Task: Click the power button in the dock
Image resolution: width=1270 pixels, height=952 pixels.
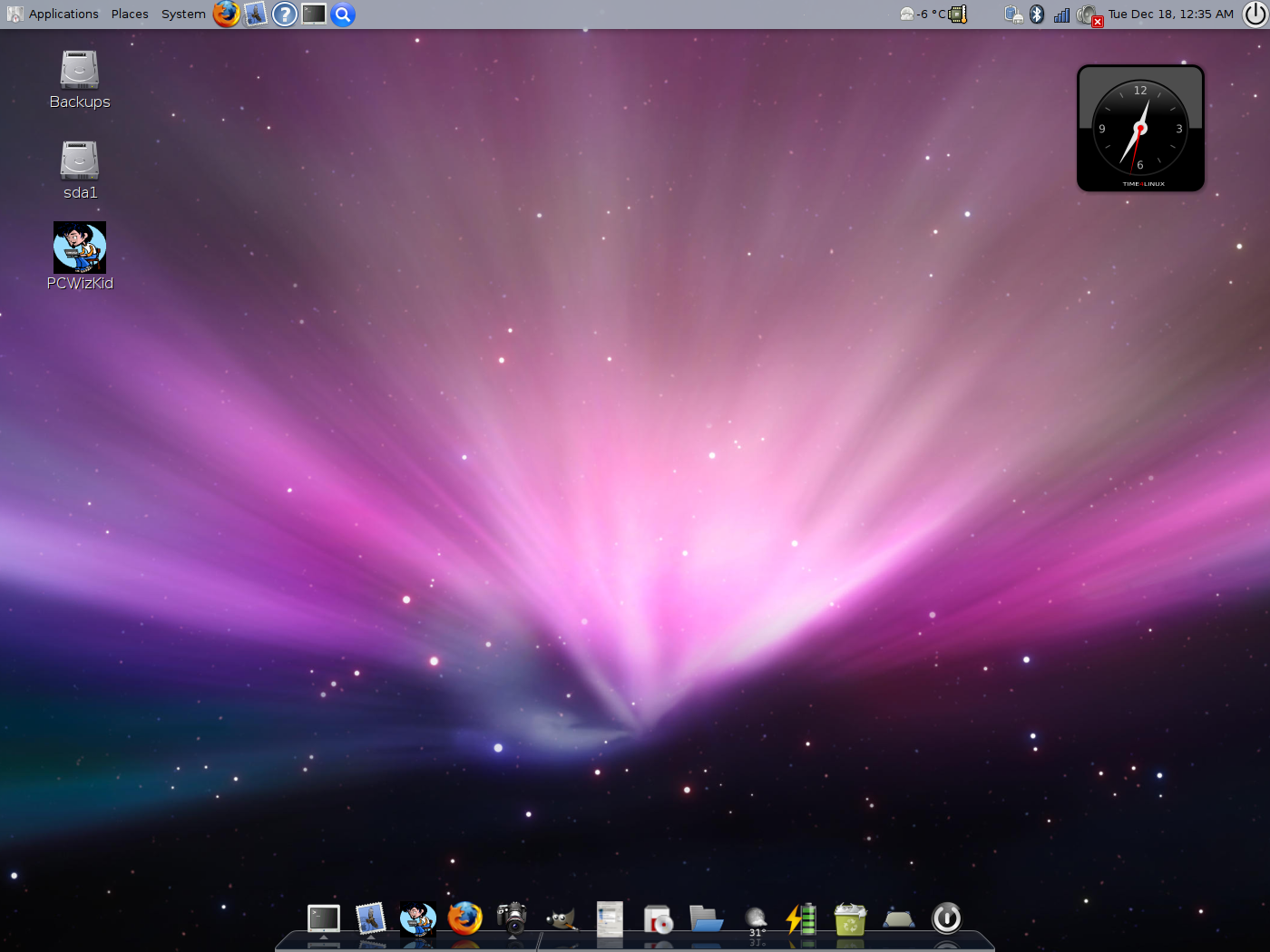Action: pyautogui.click(x=946, y=918)
